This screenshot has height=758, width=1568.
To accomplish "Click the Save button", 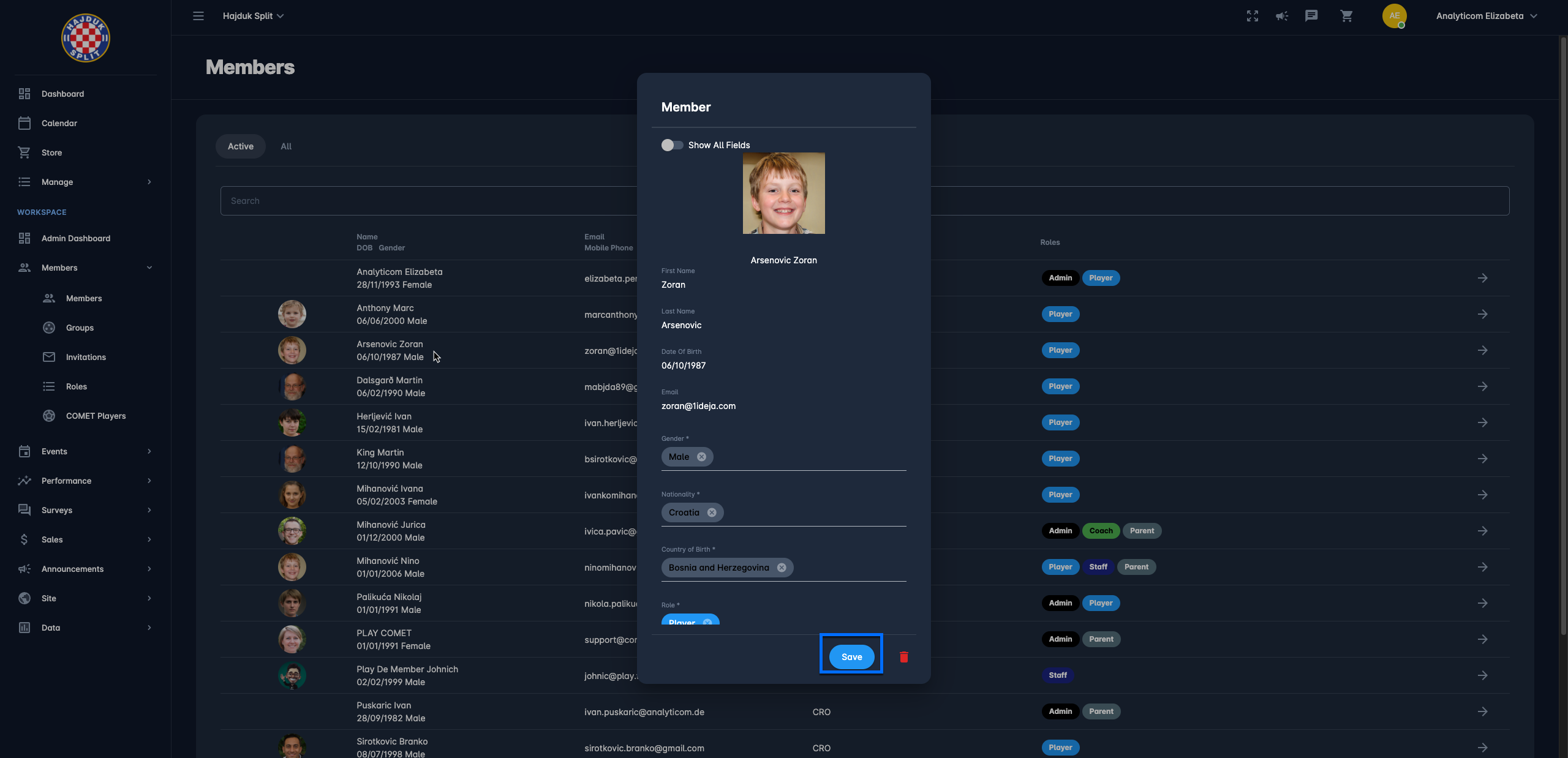I will [851, 657].
